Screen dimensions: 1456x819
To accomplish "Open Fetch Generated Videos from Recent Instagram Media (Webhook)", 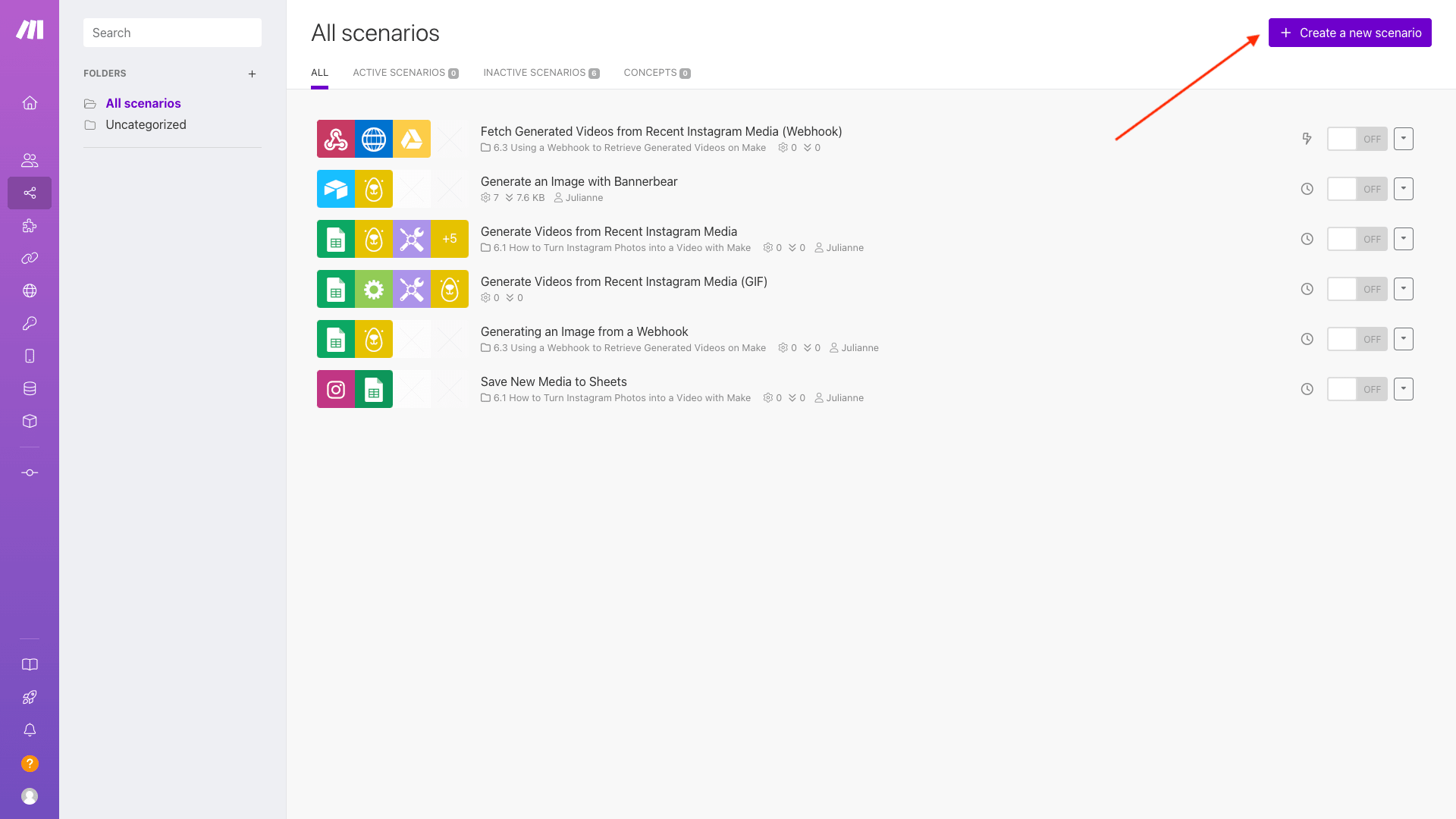I will pyautogui.click(x=661, y=131).
